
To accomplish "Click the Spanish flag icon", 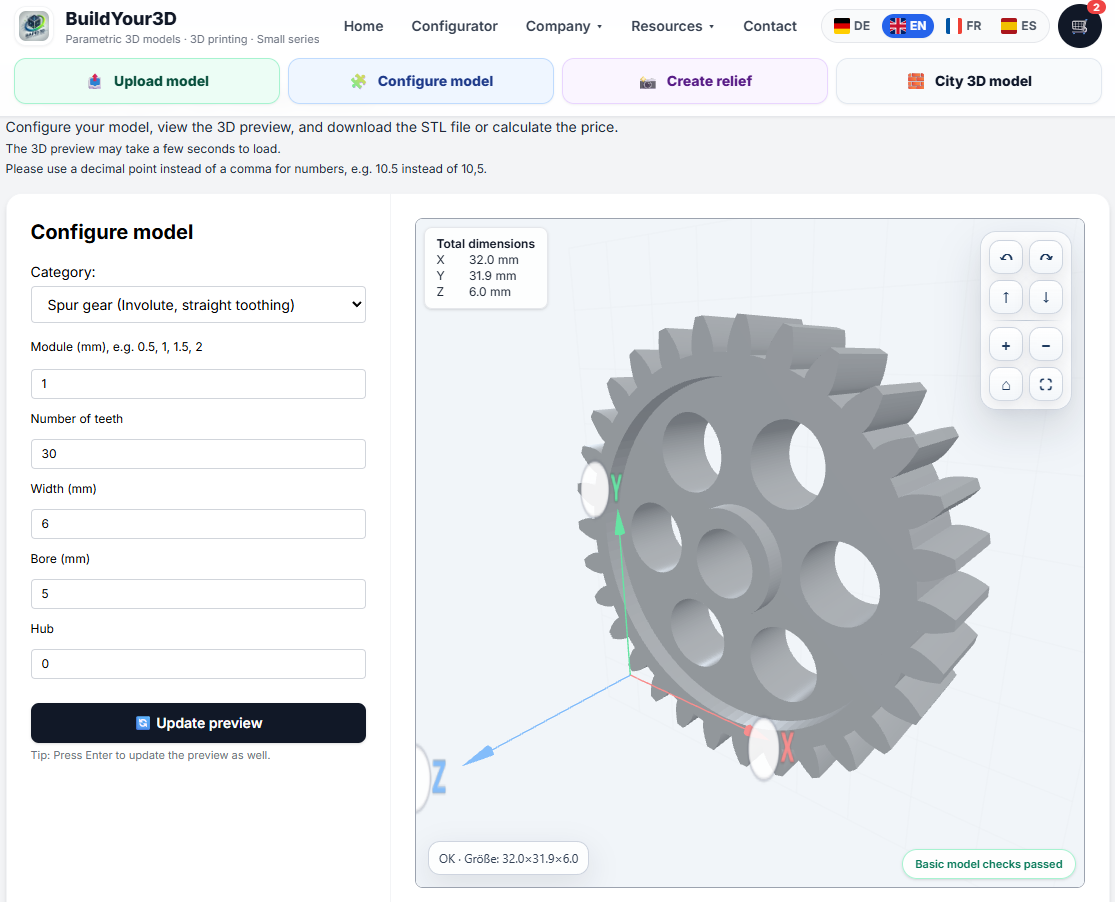I will coord(1008,26).
